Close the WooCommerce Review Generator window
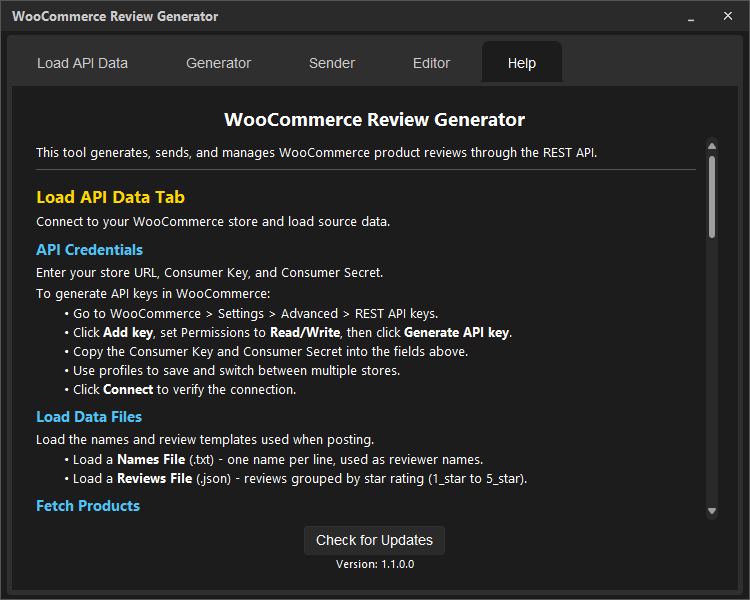Screen dimensions: 750x600 pyautogui.click(x=728, y=16)
